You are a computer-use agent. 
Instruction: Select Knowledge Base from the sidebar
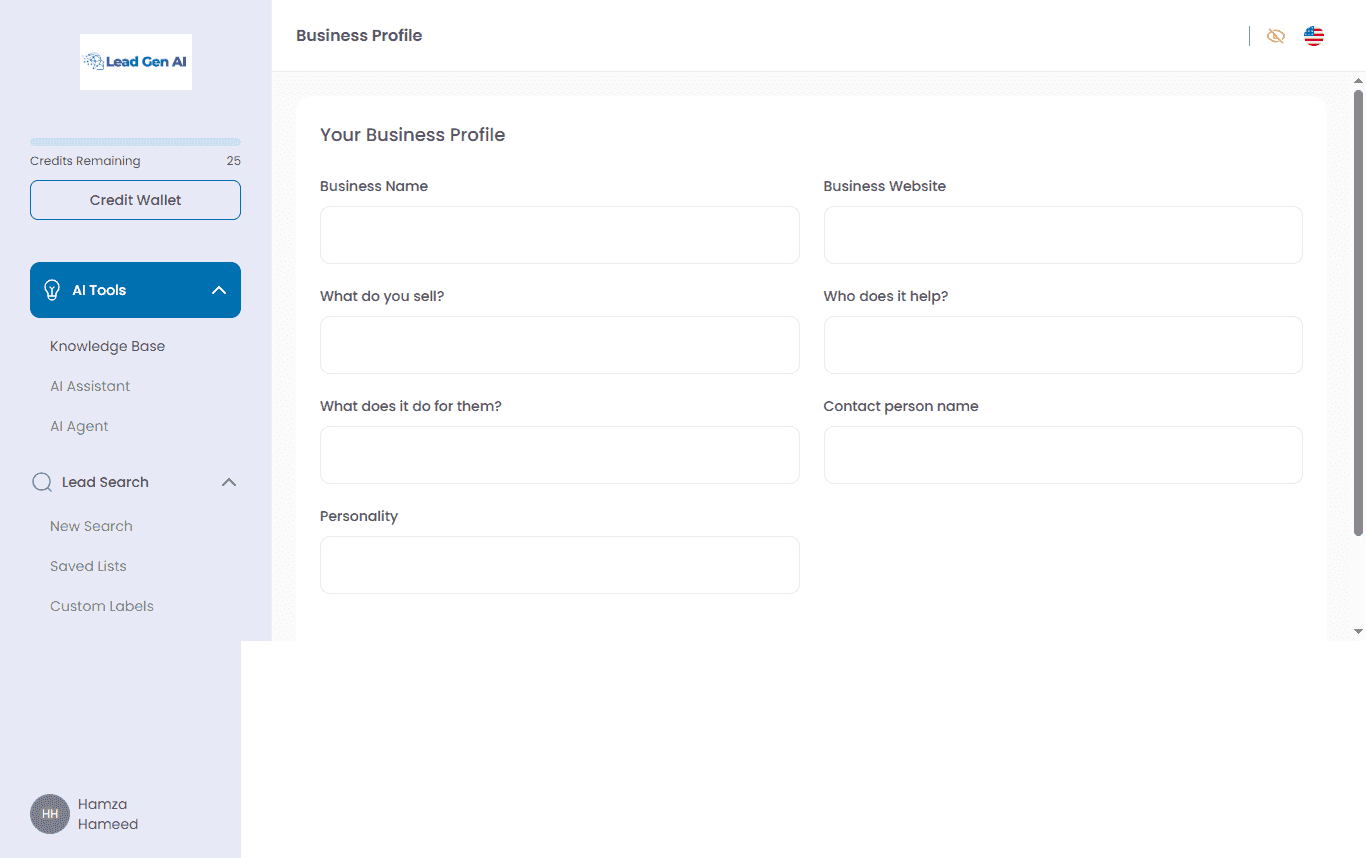(x=107, y=345)
